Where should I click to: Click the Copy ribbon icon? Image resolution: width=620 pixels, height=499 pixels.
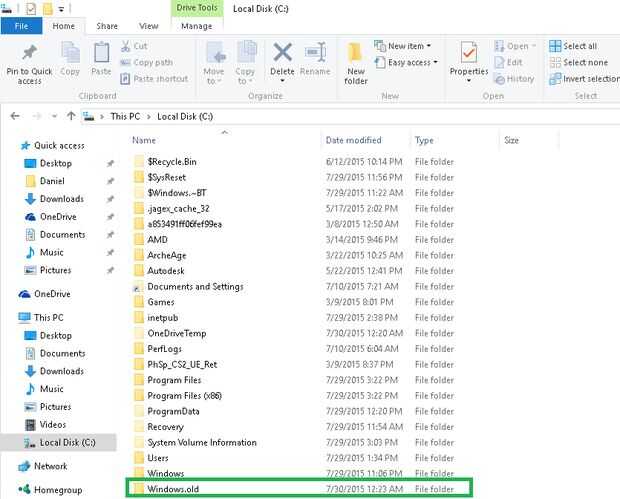(70, 53)
